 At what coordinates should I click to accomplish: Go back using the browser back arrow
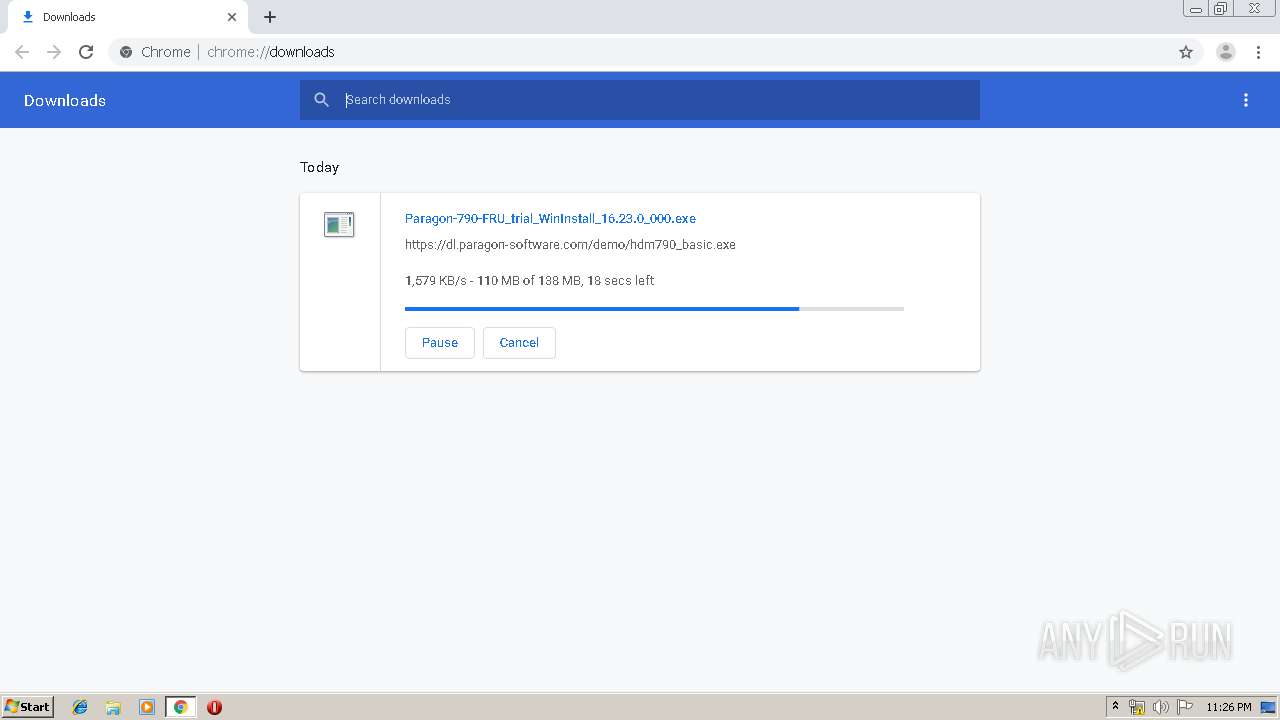click(x=22, y=52)
